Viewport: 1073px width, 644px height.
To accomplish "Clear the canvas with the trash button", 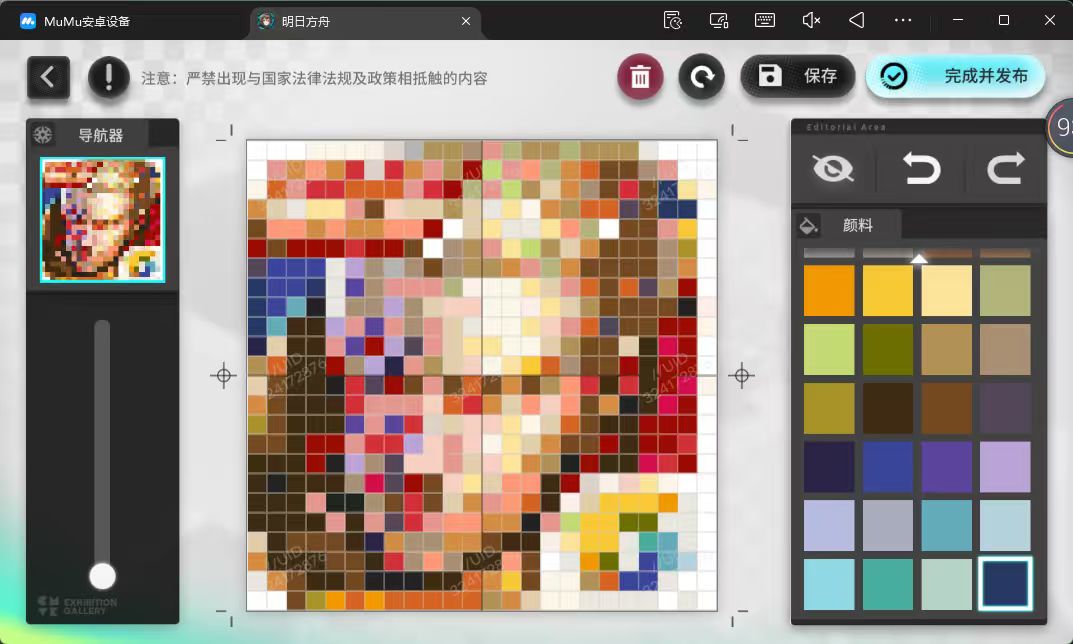I will point(640,77).
